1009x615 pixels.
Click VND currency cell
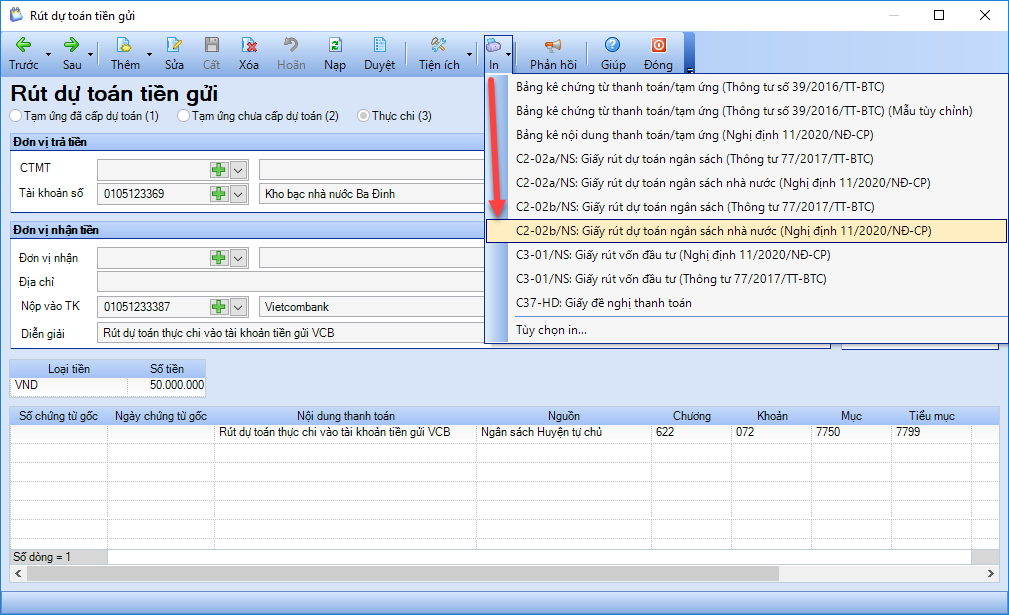click(68, 385)
